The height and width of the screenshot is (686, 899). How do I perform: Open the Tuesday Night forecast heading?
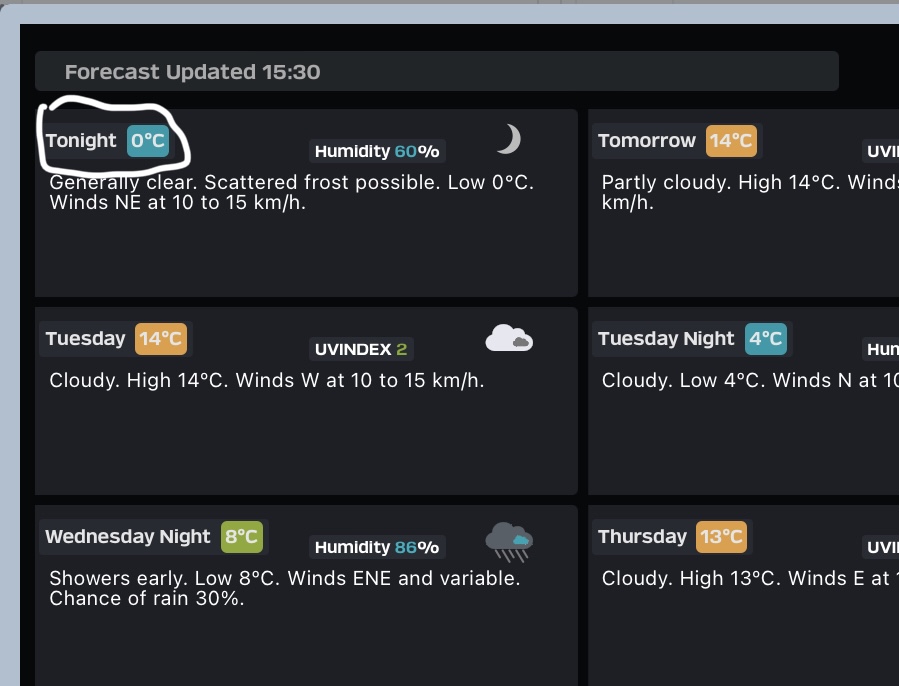coord(666,338)
